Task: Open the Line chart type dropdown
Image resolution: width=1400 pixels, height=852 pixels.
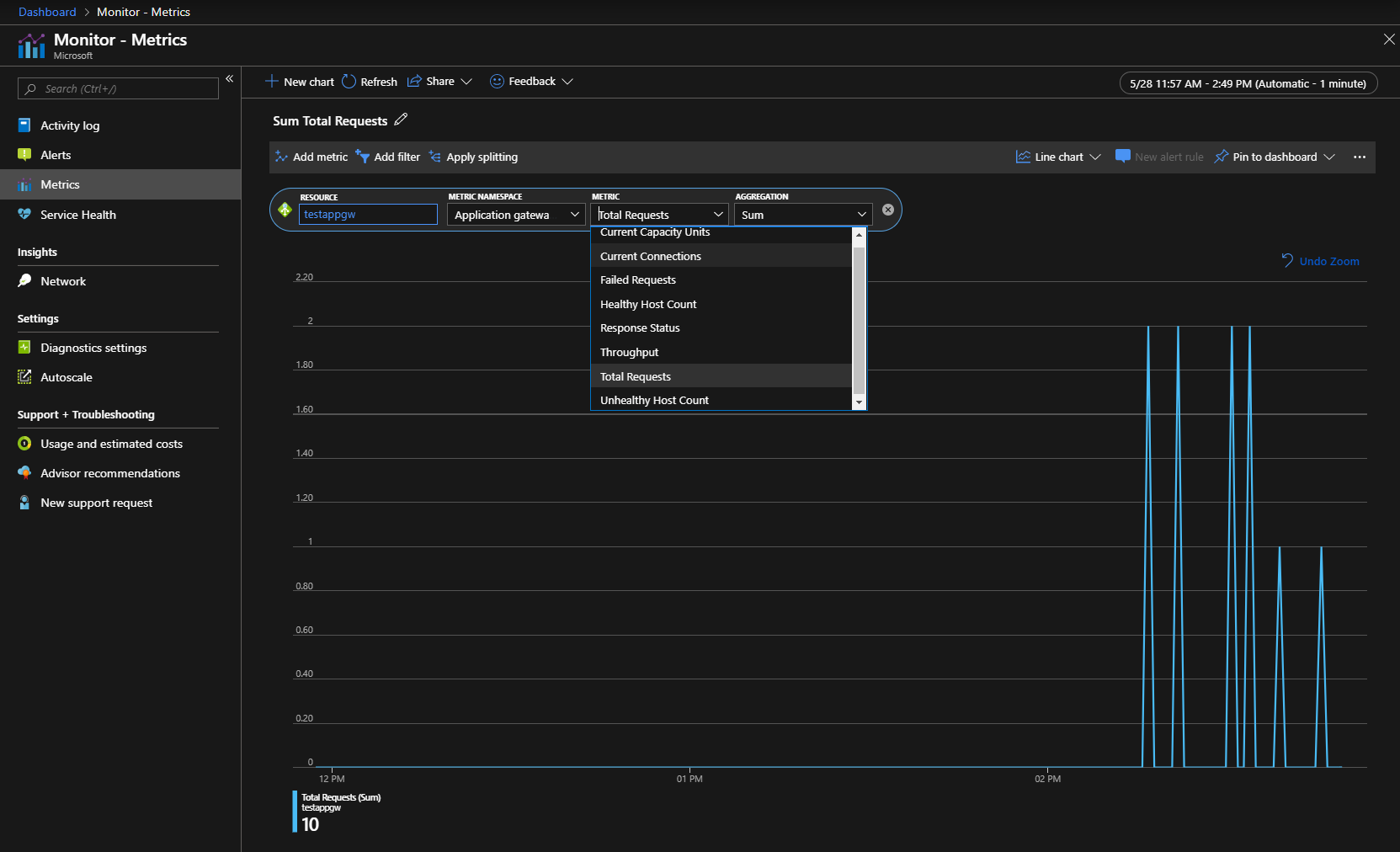Action: (1058, 157)
